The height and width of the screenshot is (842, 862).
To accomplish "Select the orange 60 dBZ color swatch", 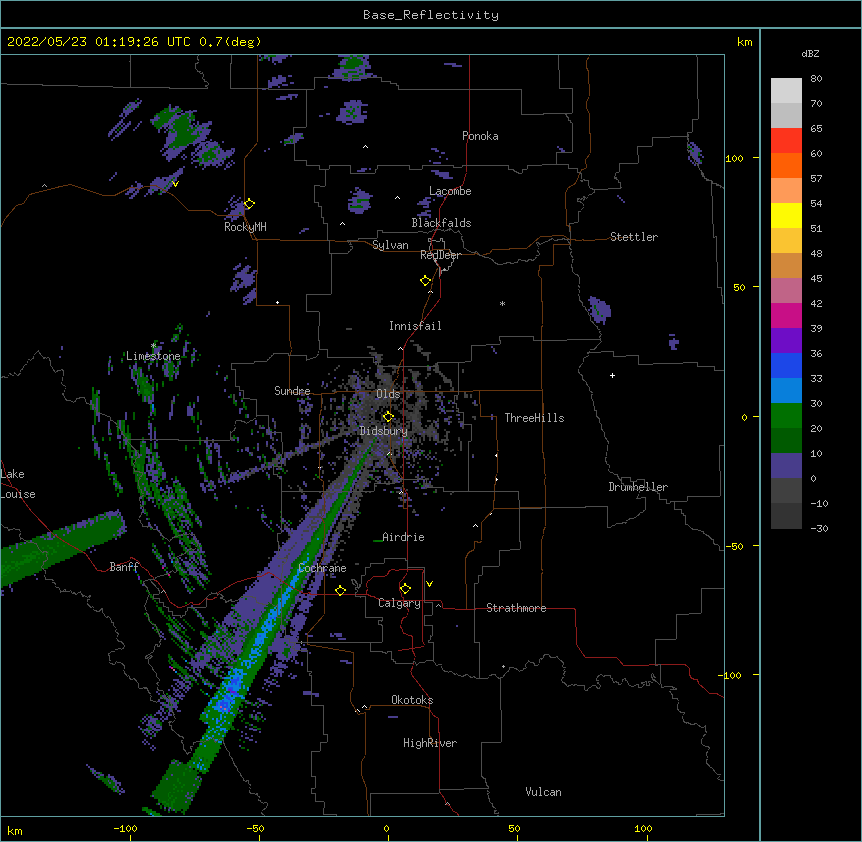I will point(786,165).
